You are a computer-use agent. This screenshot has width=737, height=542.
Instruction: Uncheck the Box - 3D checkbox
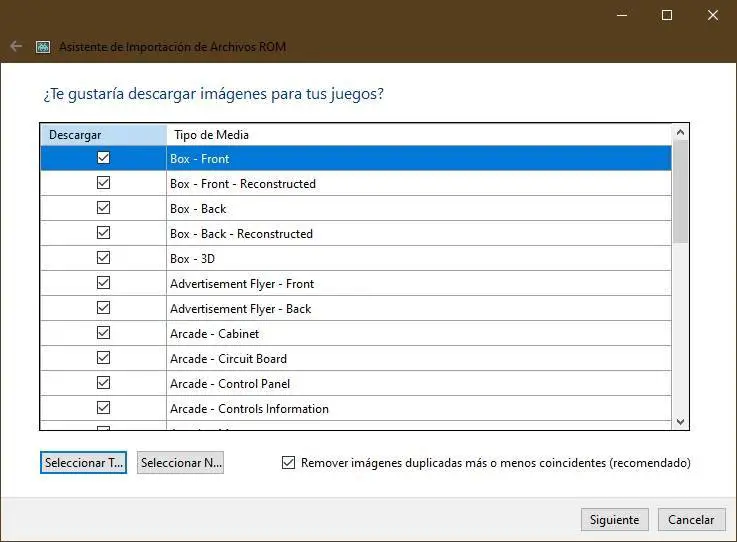pos(103,258)
